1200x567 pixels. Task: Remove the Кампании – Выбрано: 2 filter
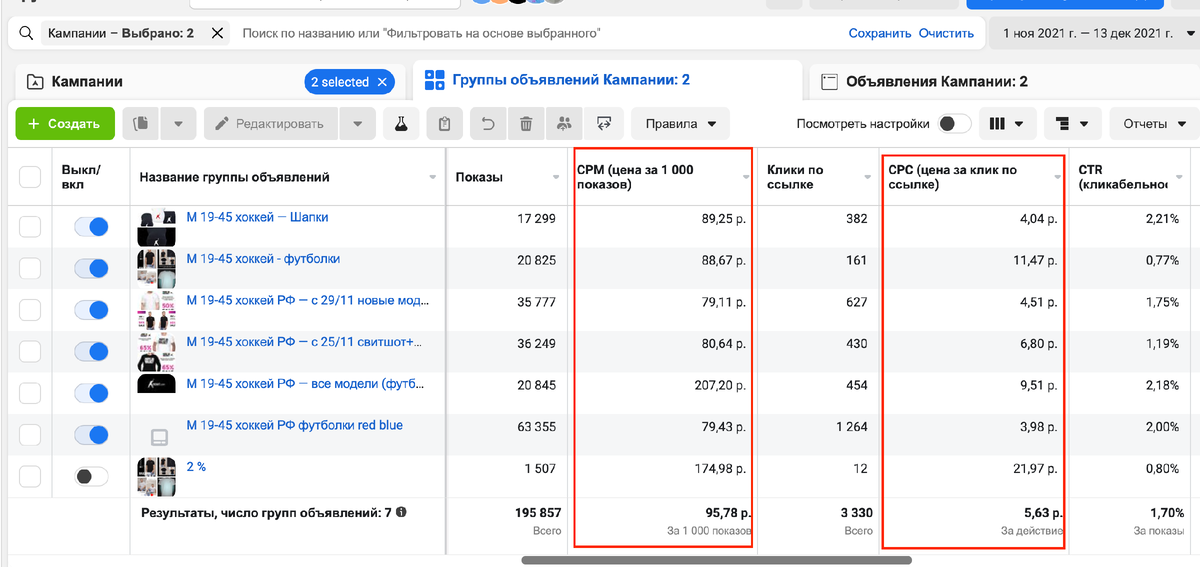click(x=217, y=33)
